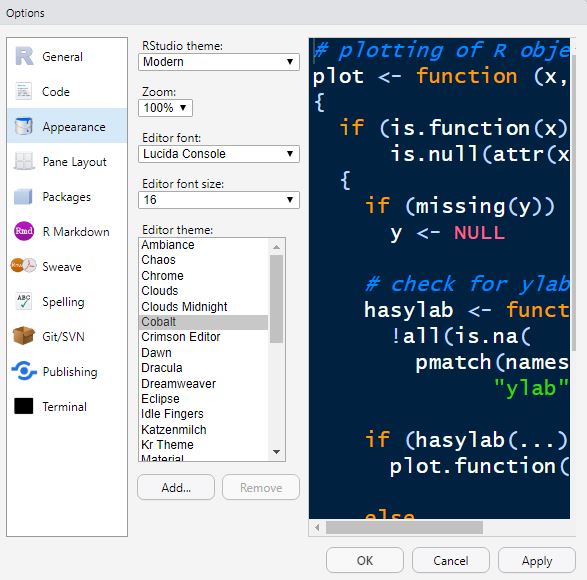Open the Editor font dropdown
This screenshot has height=580, width=587.
pyautogui.click(x=219, y=154)
